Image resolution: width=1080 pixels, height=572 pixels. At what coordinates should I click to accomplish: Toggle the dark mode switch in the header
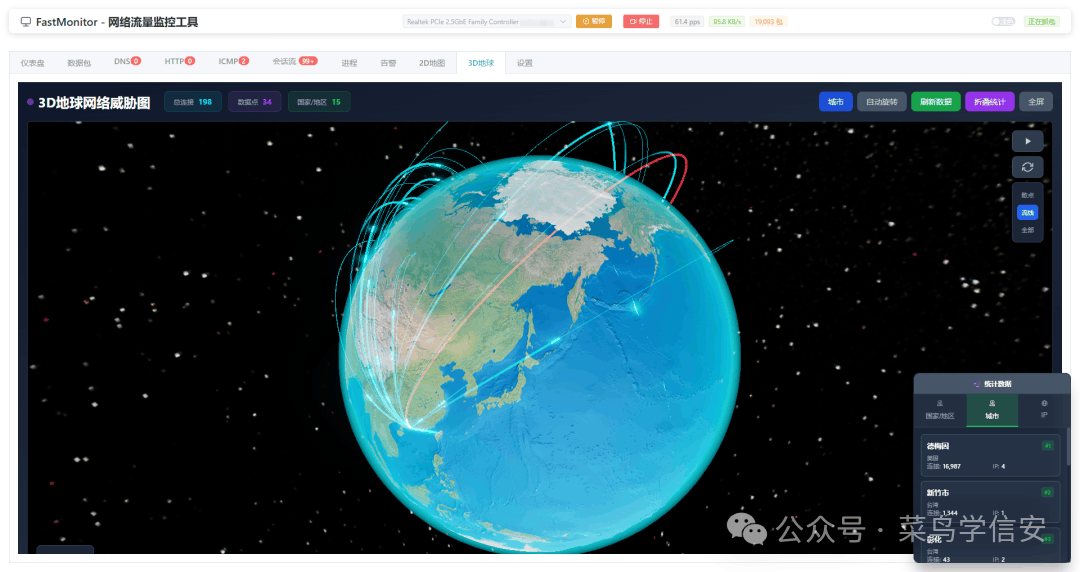[x=1003, y=21]
